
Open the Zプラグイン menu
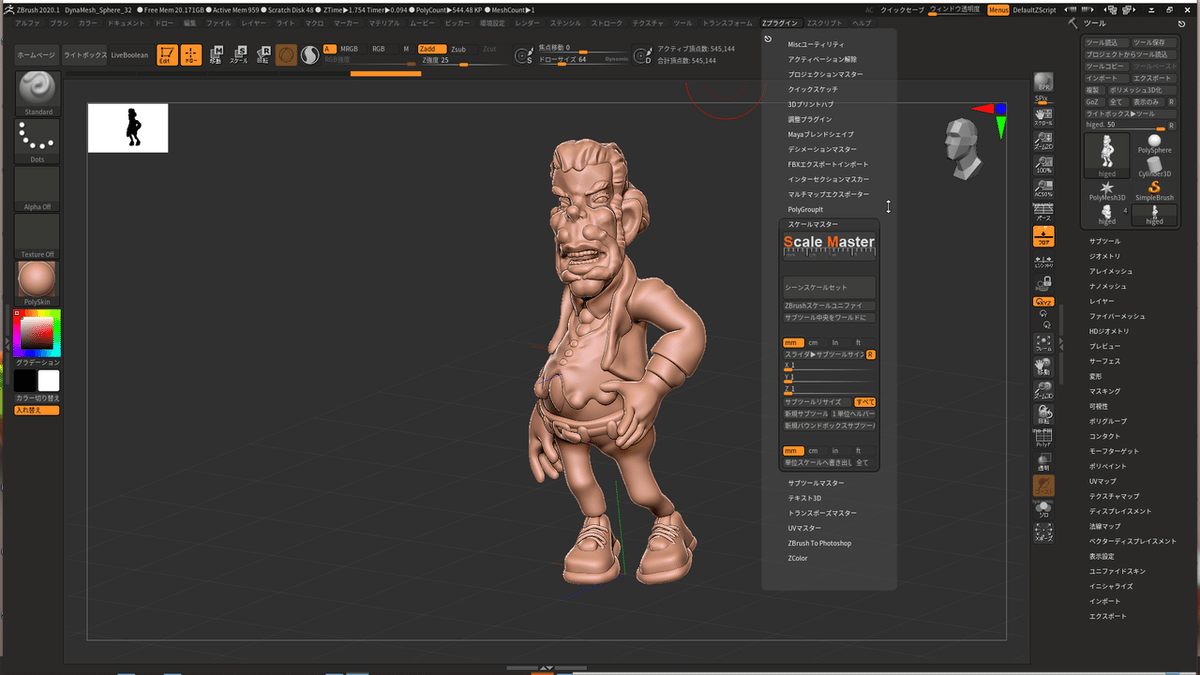click(x=780, y=22)
